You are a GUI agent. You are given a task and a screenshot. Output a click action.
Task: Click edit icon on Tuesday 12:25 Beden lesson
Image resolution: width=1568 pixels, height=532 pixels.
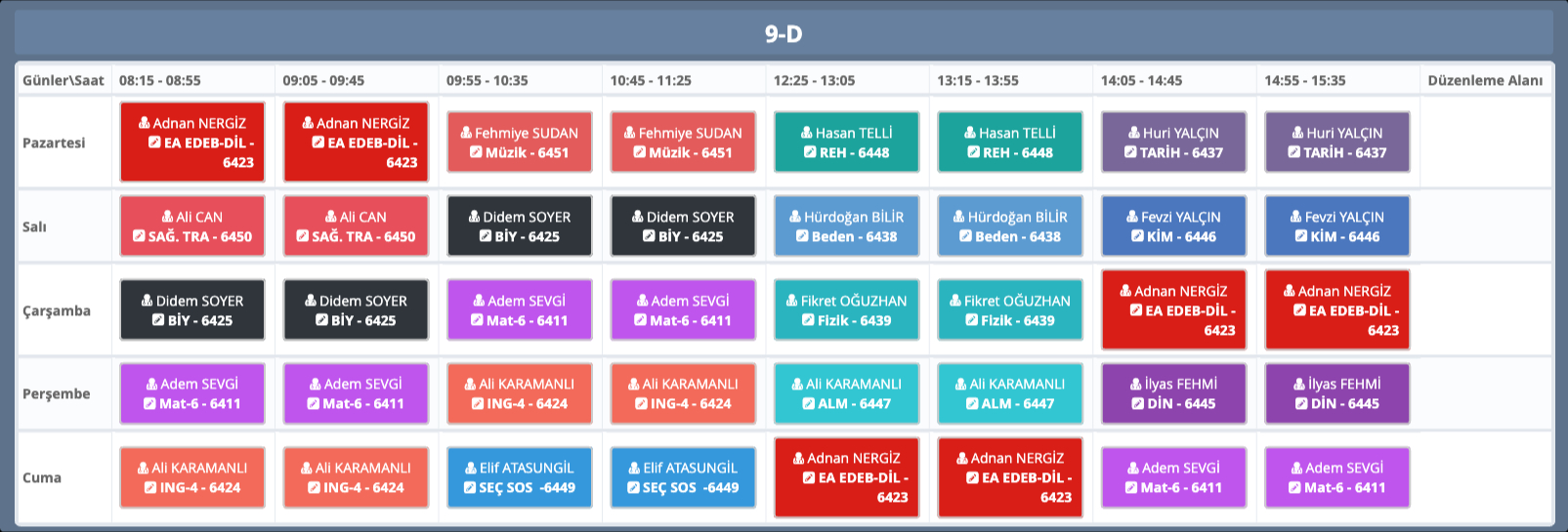[x=802, y=236]
